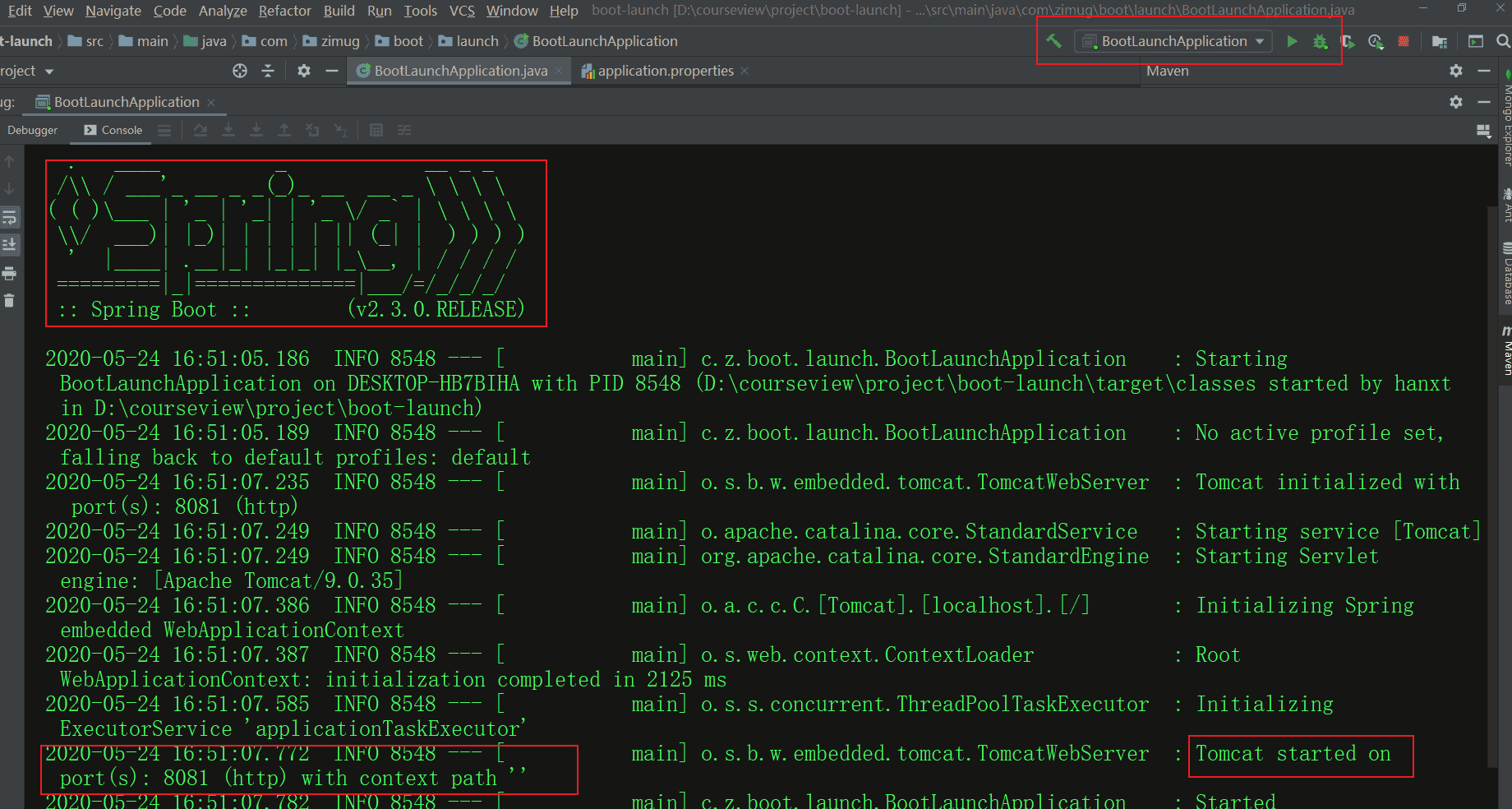Open the Window menu
Screen dimensions: 1512x809
click(512, 11)
